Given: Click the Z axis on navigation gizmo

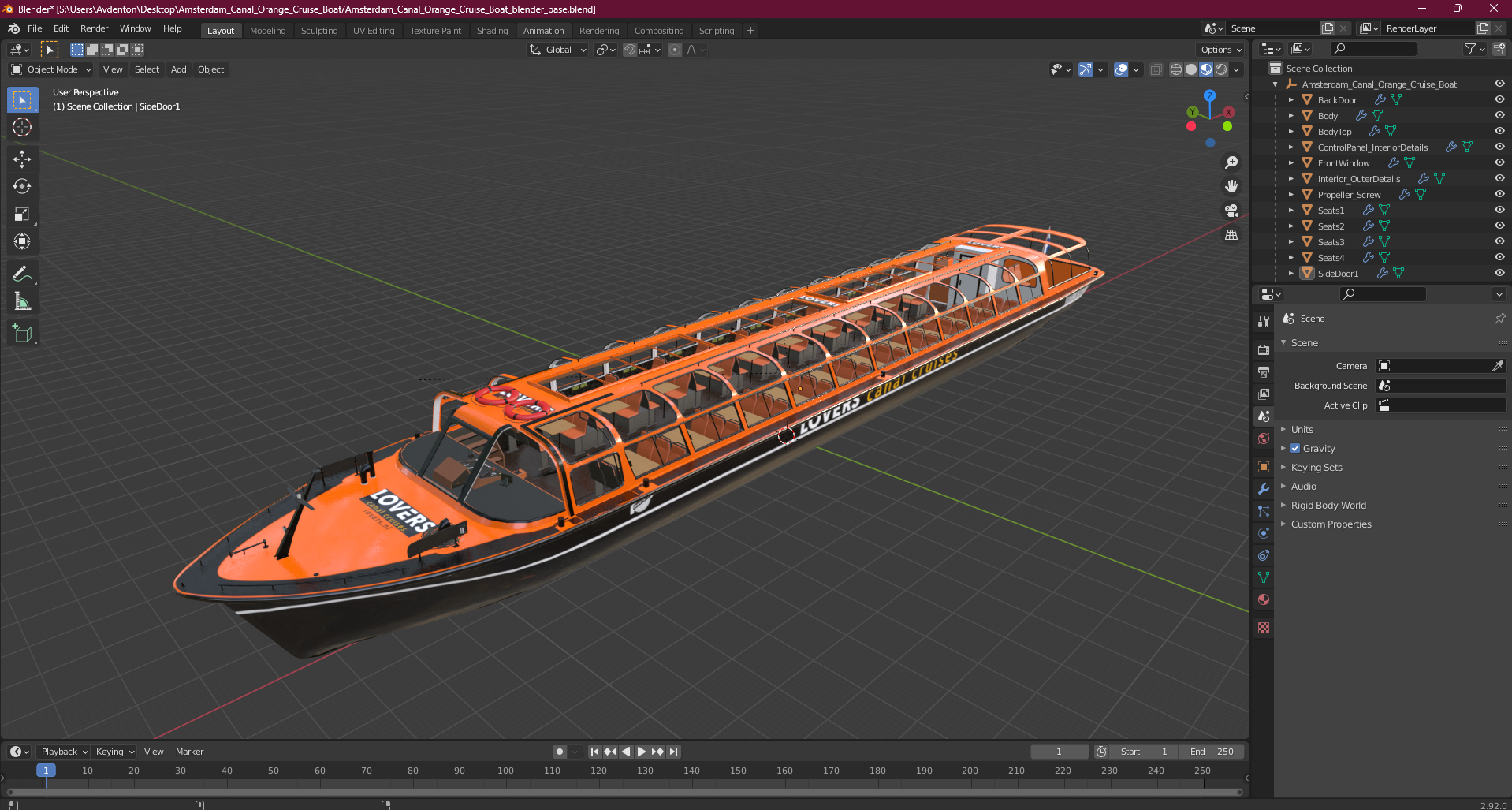Looking at the screenshot, I should [1209, 95].
